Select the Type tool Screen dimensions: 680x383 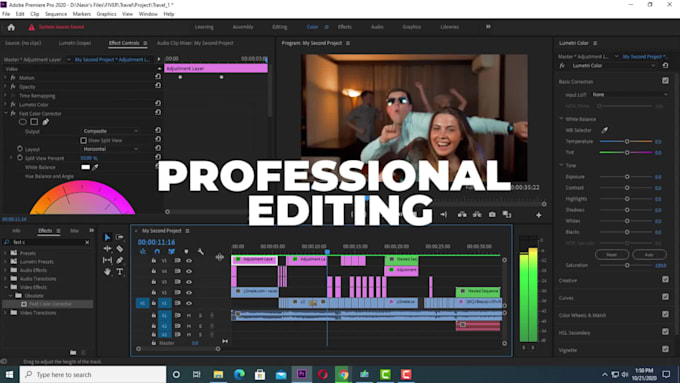(x=120, y=272)
